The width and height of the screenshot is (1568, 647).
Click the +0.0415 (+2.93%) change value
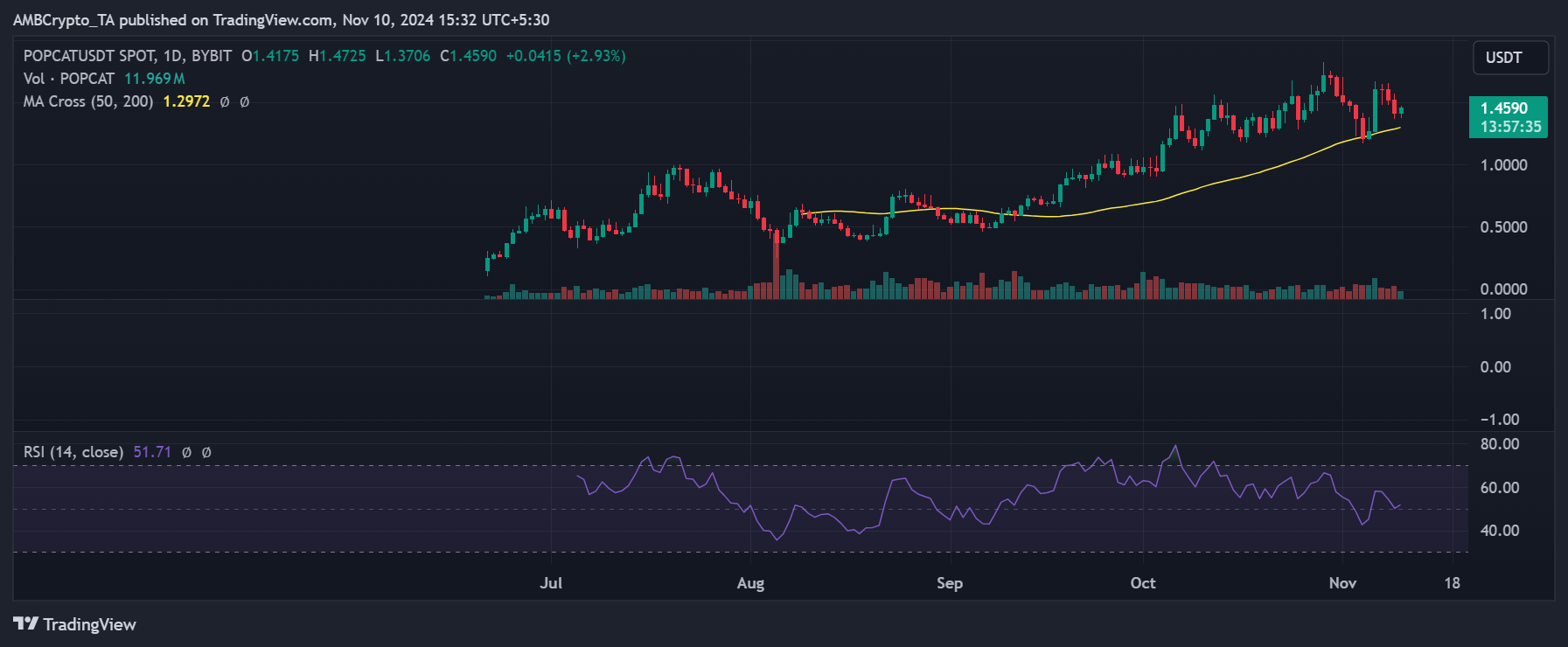(566, 56)
